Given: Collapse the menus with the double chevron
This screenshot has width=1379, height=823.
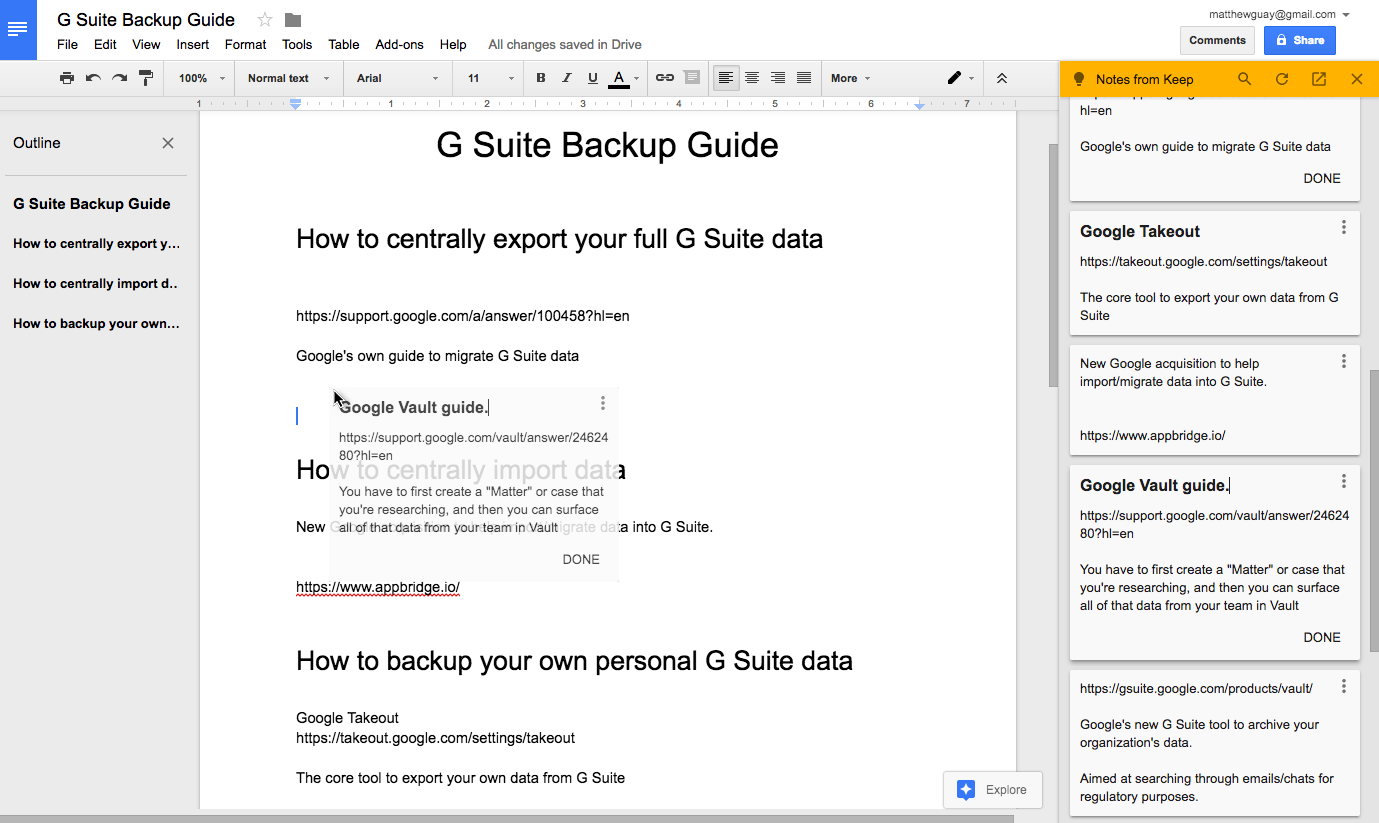Looking at the screenshot, I should pyautogui.click(x=1002, y=78).
